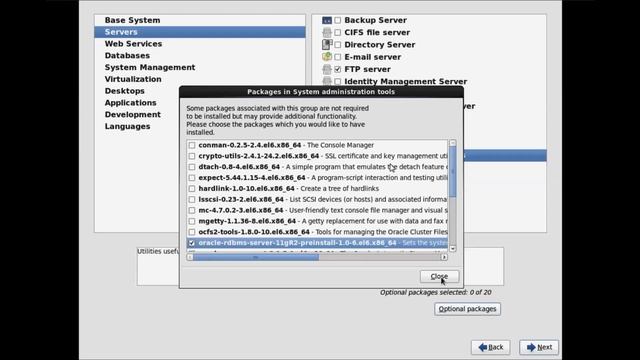Click the Back button arrow icon
The width and height of the screenshot is (640, 360).
(x=483, y=347)
